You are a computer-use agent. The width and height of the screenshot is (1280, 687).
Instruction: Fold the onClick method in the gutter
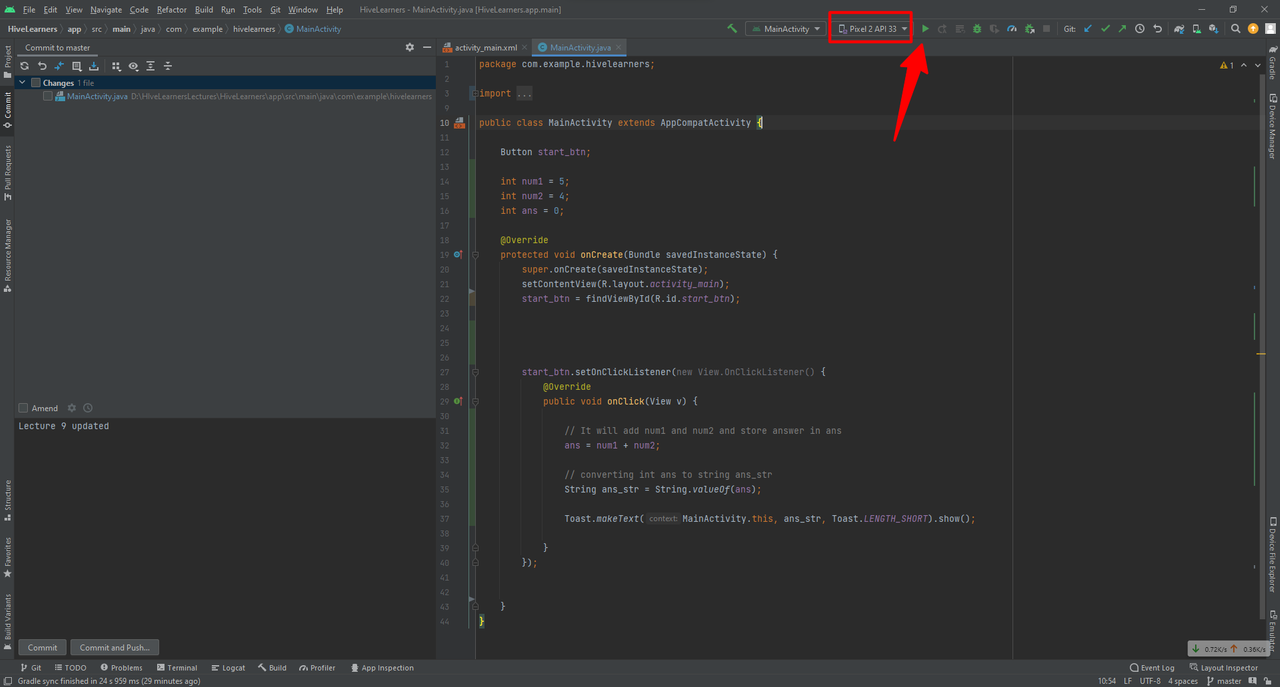475,402
